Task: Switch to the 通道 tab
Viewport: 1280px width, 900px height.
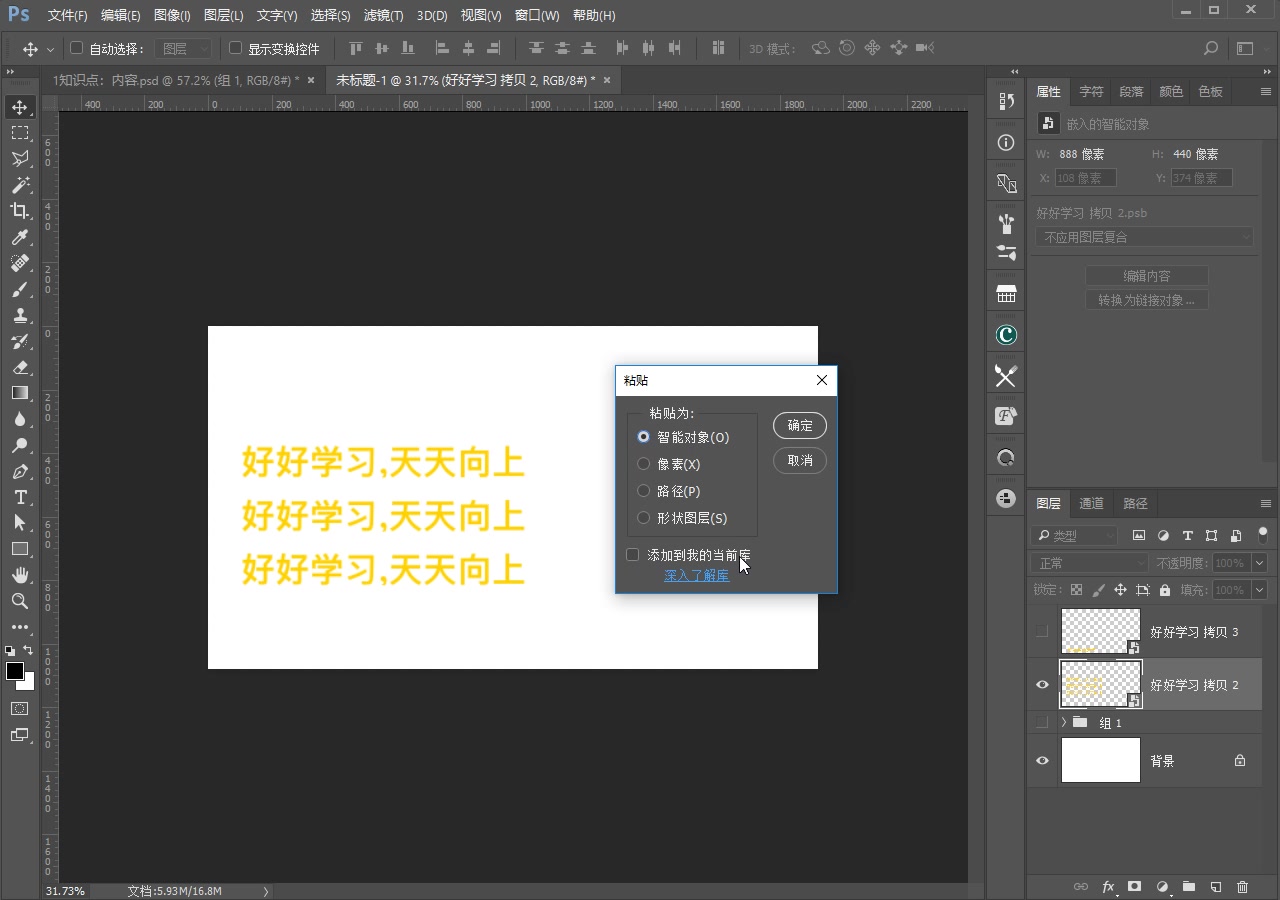Action: click(x=1091, y=503)
